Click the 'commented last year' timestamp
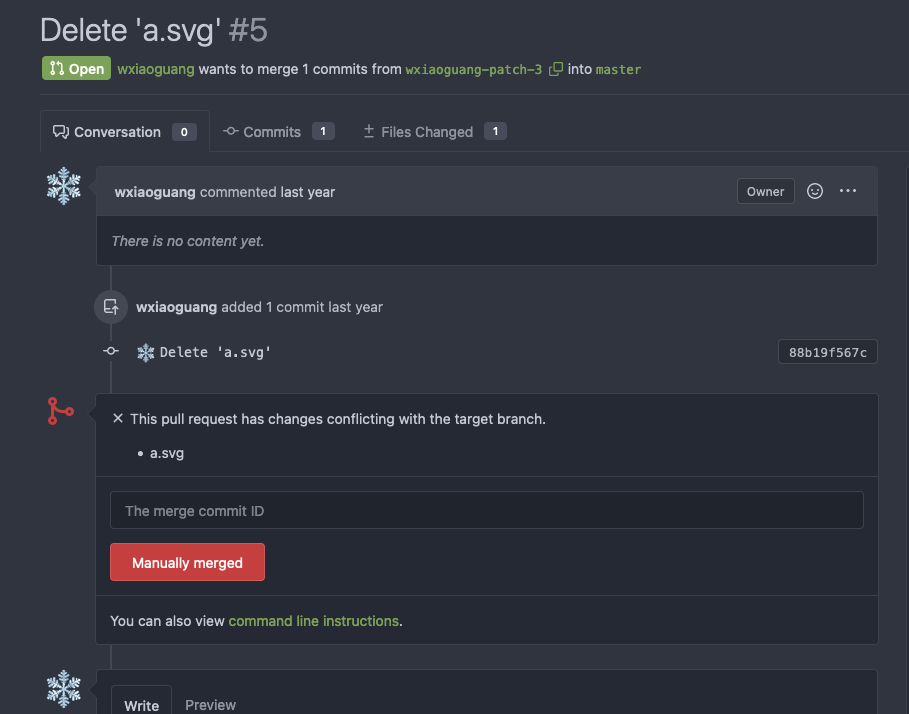This screenshot has height=714, width=909. 267,192
